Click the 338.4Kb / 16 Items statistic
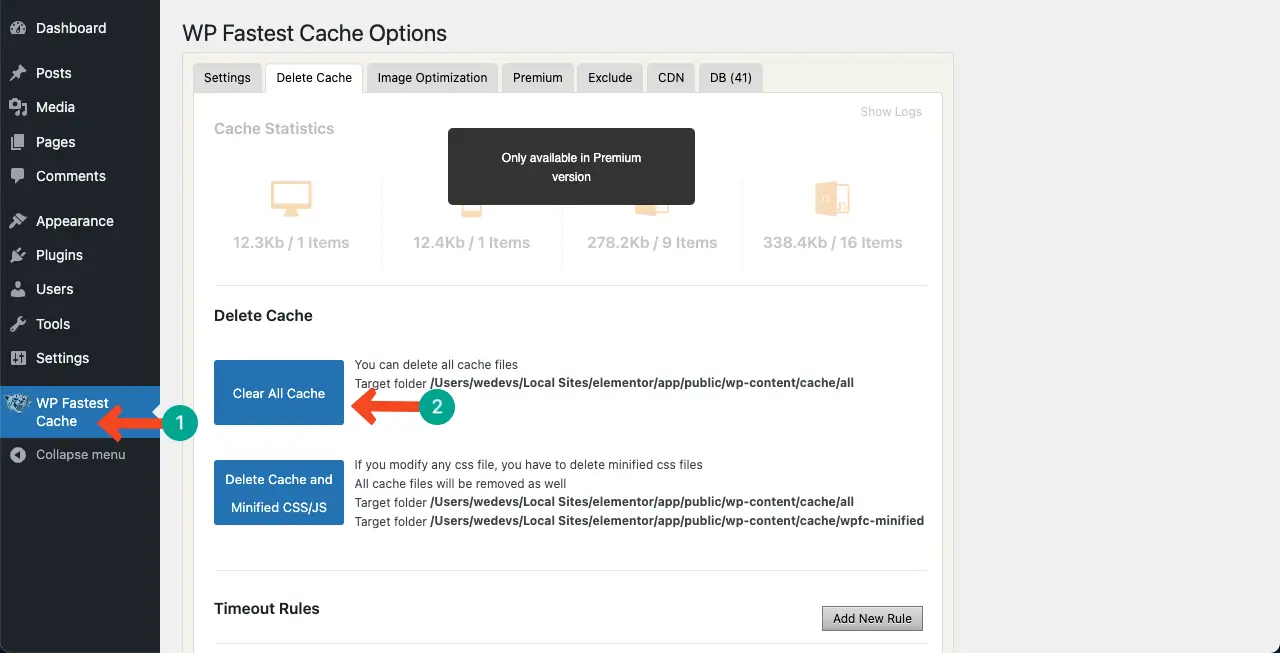The width and height of the screenshot is (1280, 653). pyautogui.click(x=832, y=243)
